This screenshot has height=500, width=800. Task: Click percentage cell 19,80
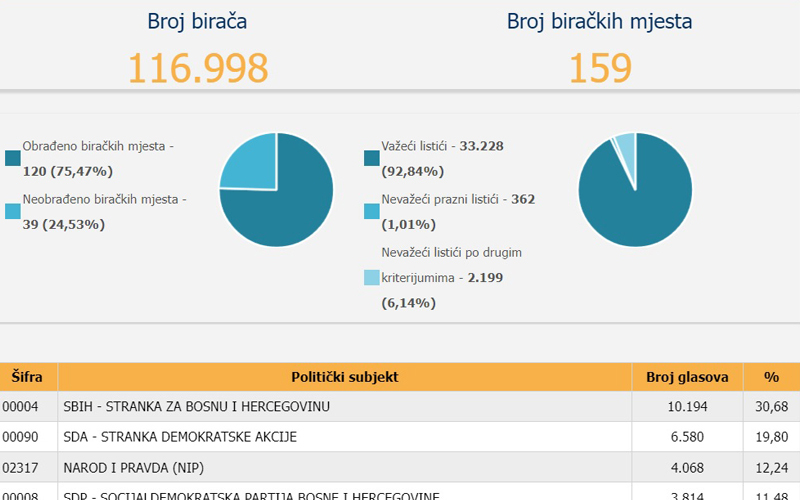[771, 437]
